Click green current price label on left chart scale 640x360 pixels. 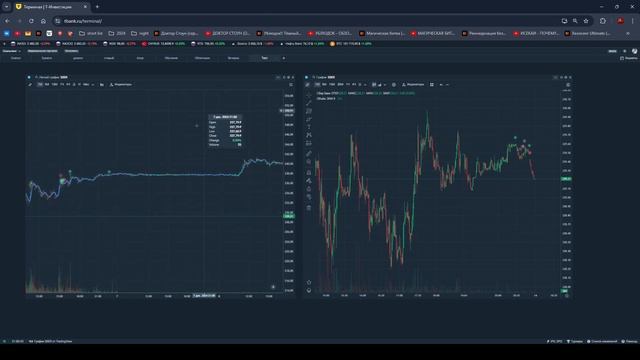click(289, 216)
